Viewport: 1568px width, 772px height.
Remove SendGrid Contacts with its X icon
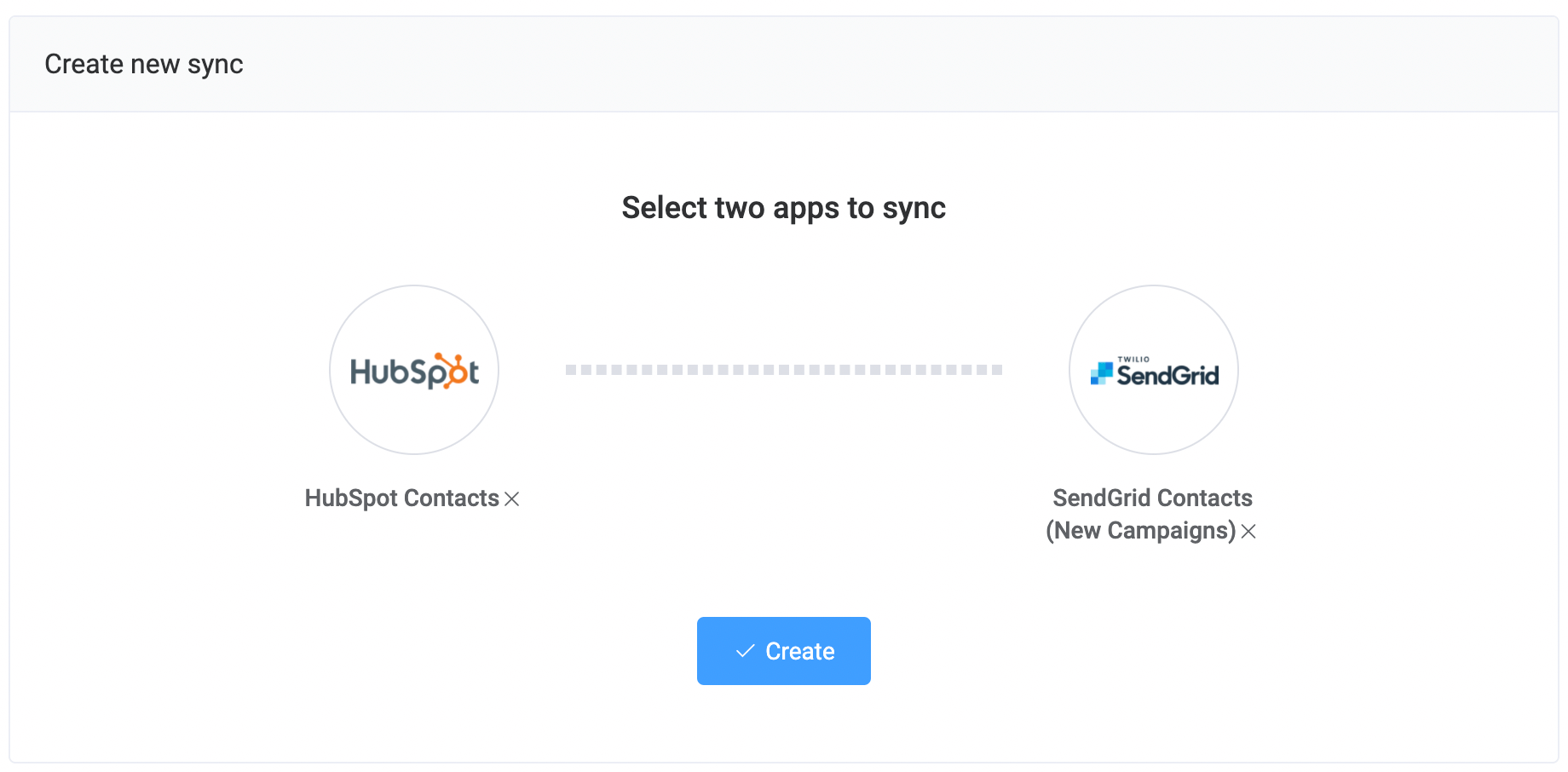click(x=1248, y=531)
